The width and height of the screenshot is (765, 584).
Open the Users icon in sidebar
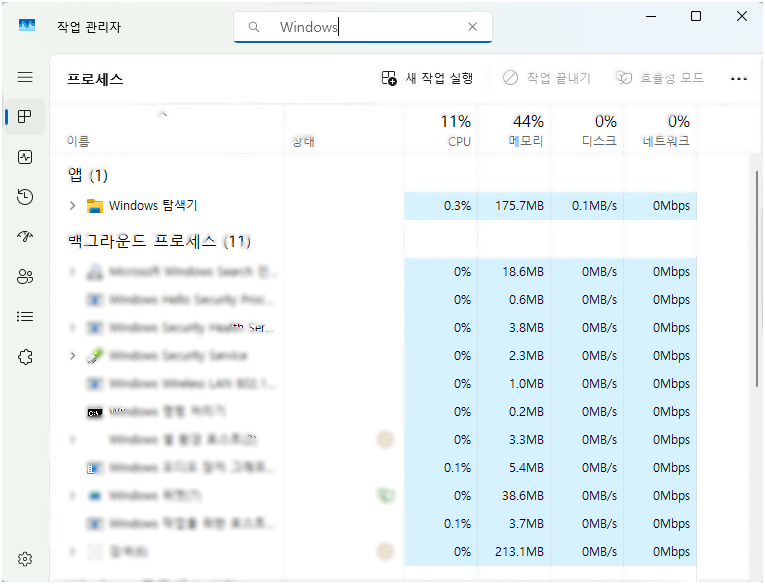point(25,277)
